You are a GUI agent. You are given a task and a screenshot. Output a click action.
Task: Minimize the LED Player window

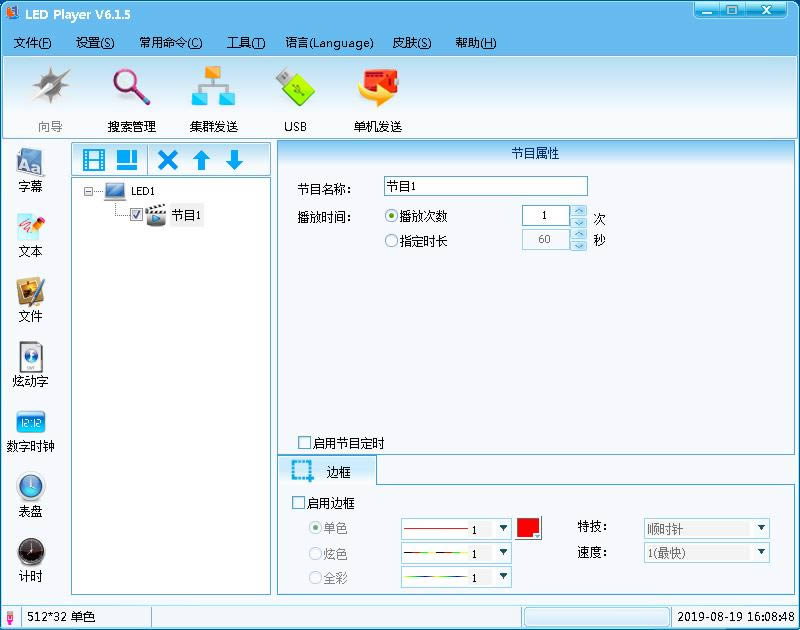click(707, 10)
